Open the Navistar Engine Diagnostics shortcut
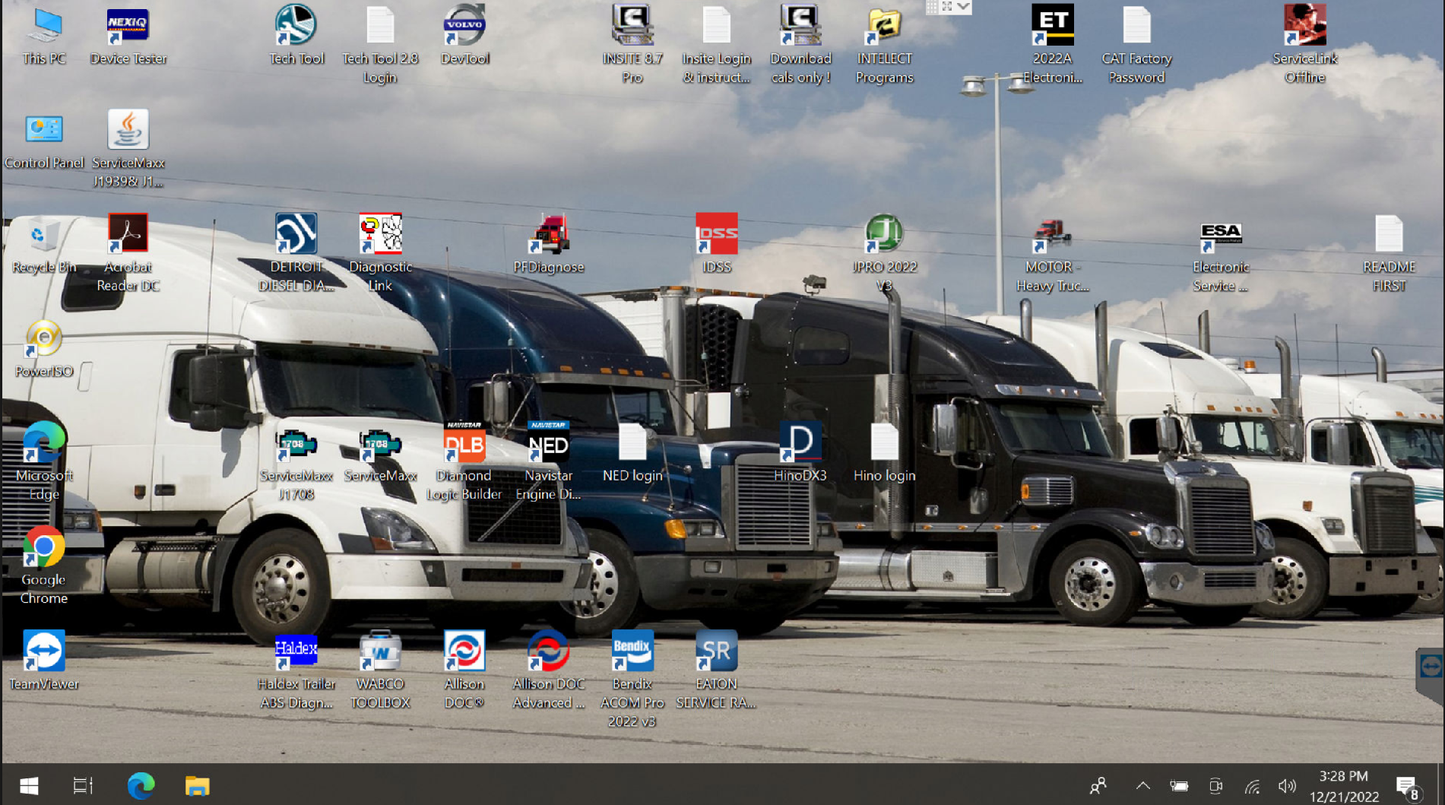 [548, 462]
